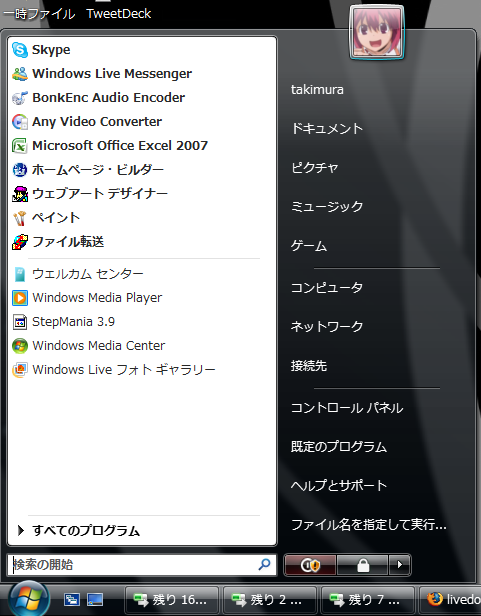
Task: Click Windows Media Center text label
Action: coord(99,346)
